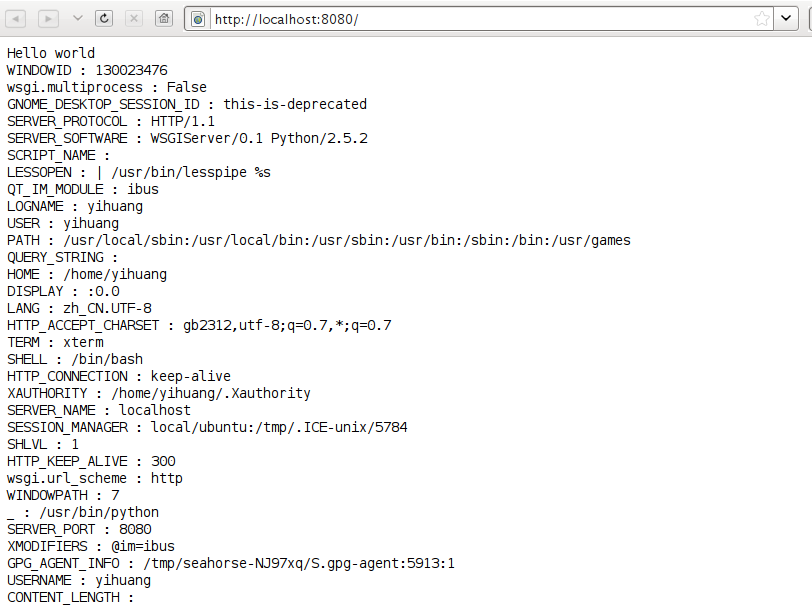The image size is (812, 608).
Task: Click the wsgi.url_scheme : http line
Action: (95, 478)
